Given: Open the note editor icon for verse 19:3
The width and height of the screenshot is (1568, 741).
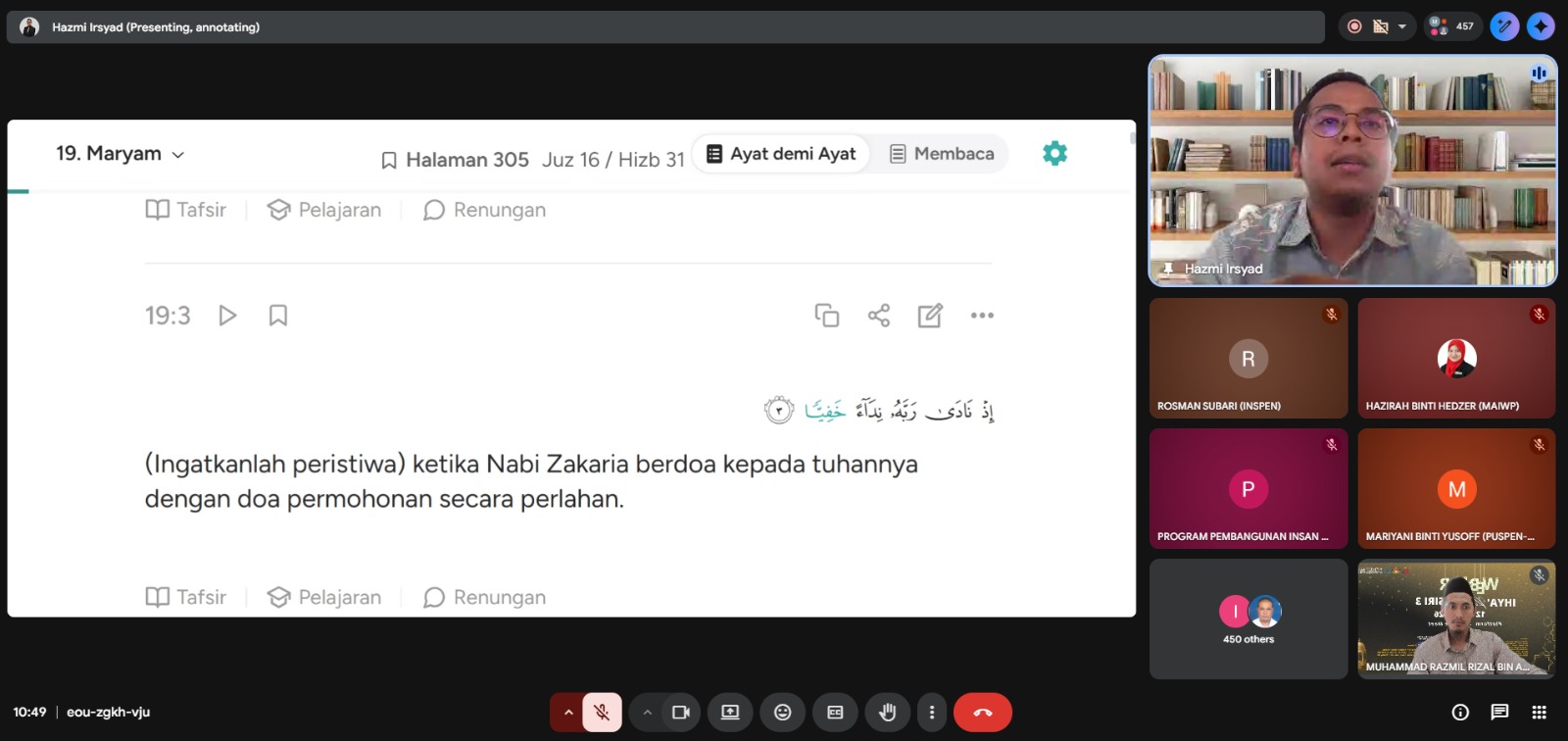Looking at the screenshot, I should click(x=930, y=316).
